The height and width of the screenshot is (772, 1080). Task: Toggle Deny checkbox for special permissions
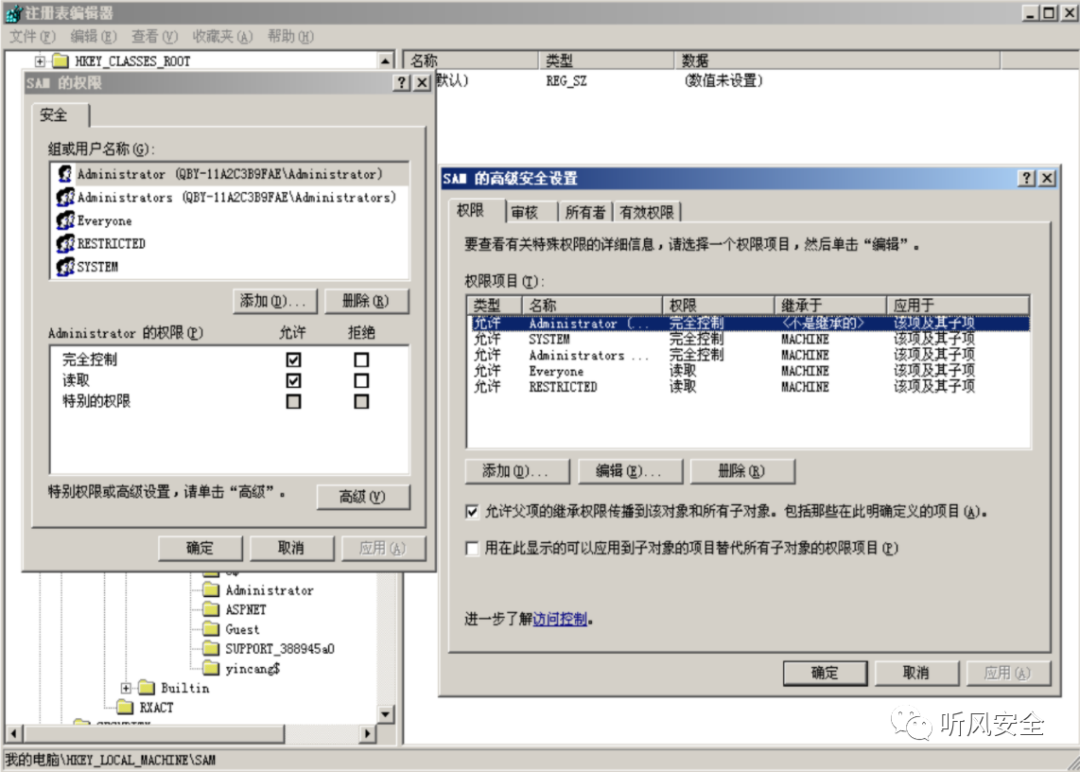362,401
